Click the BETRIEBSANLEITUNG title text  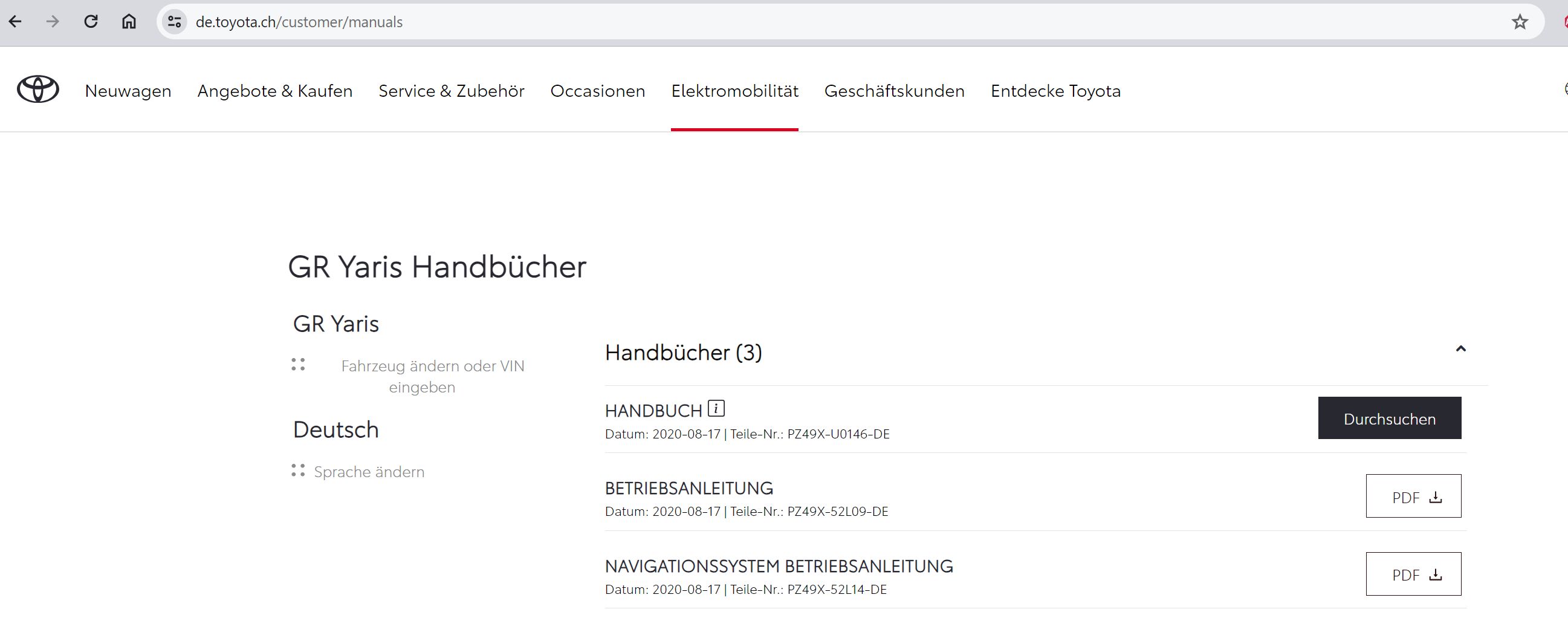point(689,488)
